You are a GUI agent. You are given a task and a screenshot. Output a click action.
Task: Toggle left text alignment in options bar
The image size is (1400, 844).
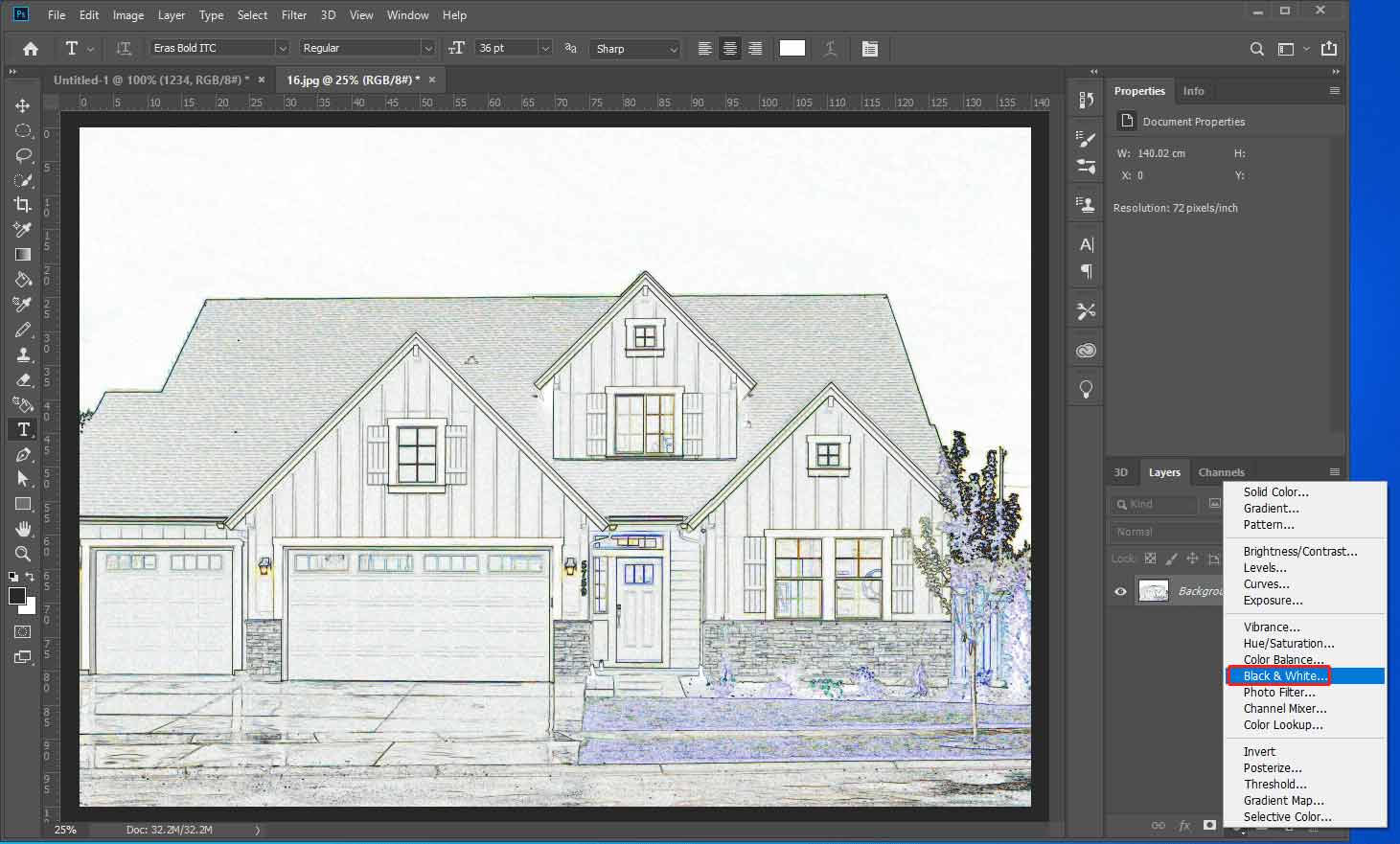[705, 48]
